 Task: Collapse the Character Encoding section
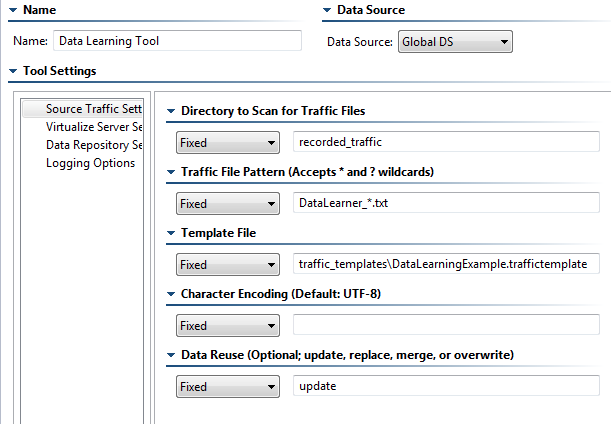[171, 294]
